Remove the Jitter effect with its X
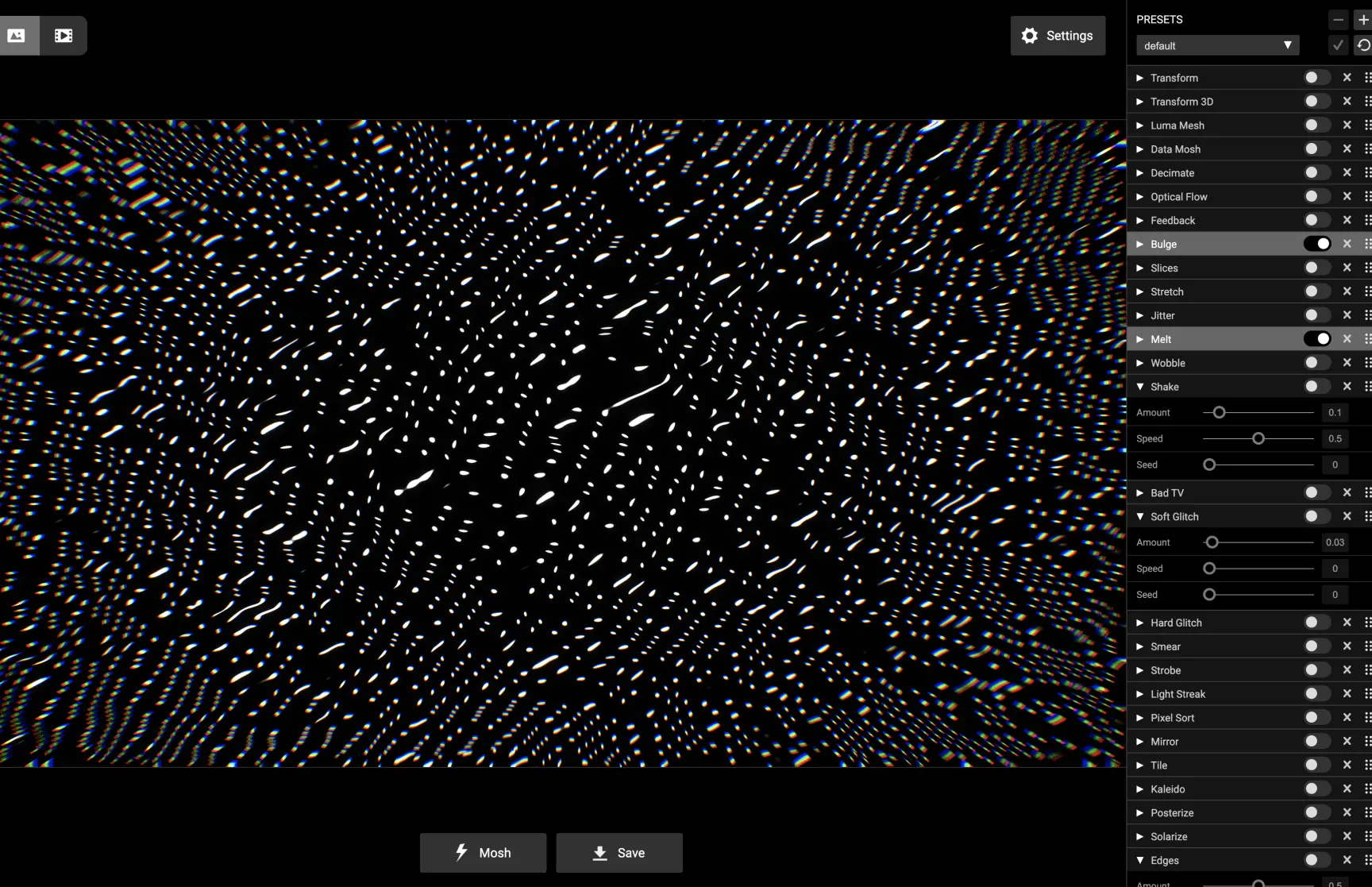 (1347, 316)
